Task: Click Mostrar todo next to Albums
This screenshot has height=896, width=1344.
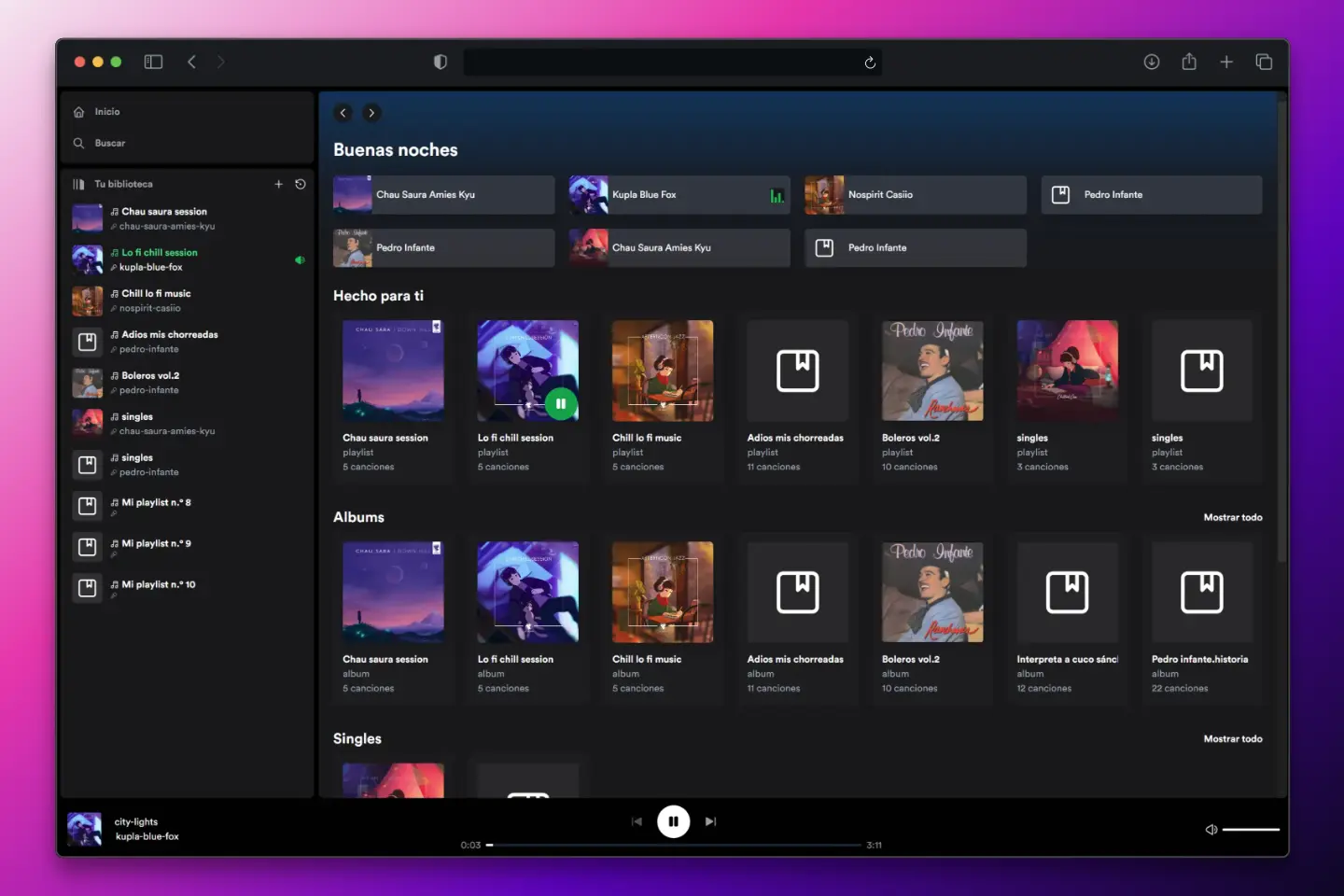Action: (1233, 518)
